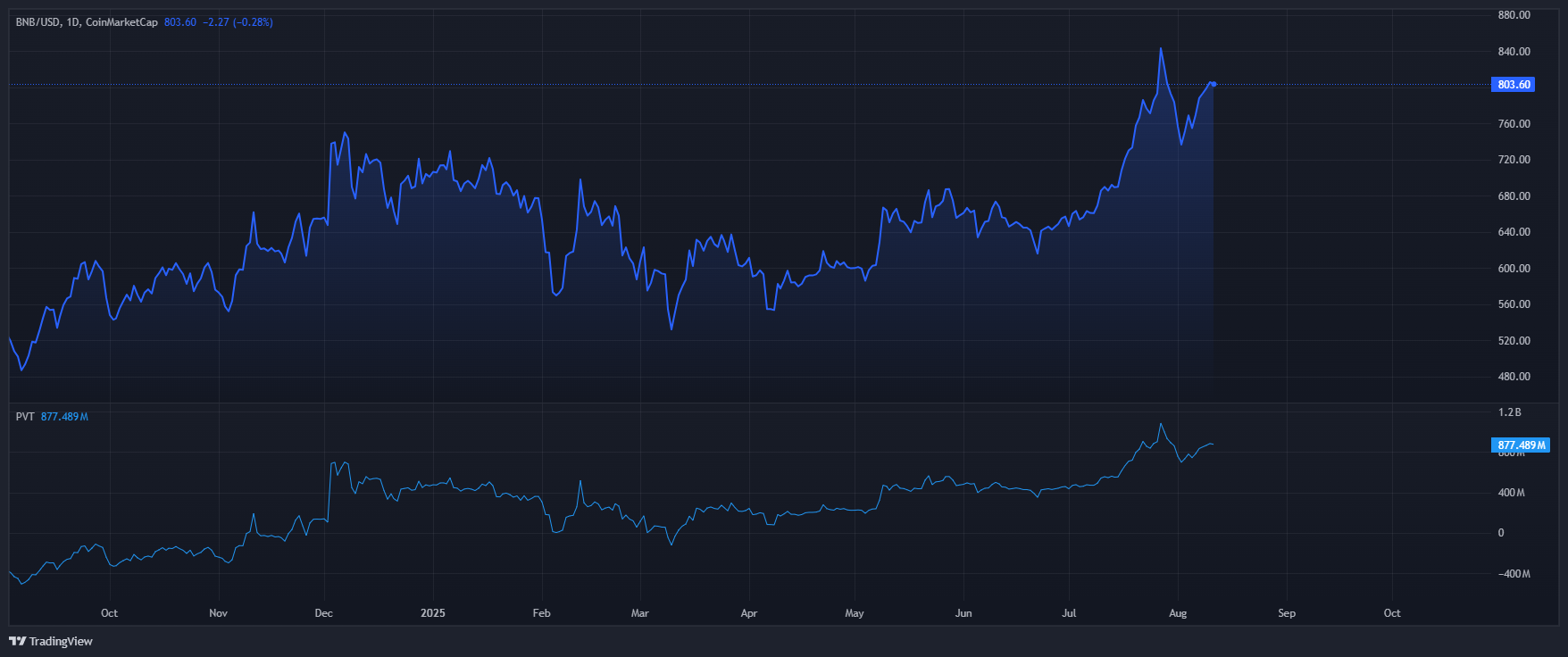Select the PVT indicator name in legend

pos(25,417)
